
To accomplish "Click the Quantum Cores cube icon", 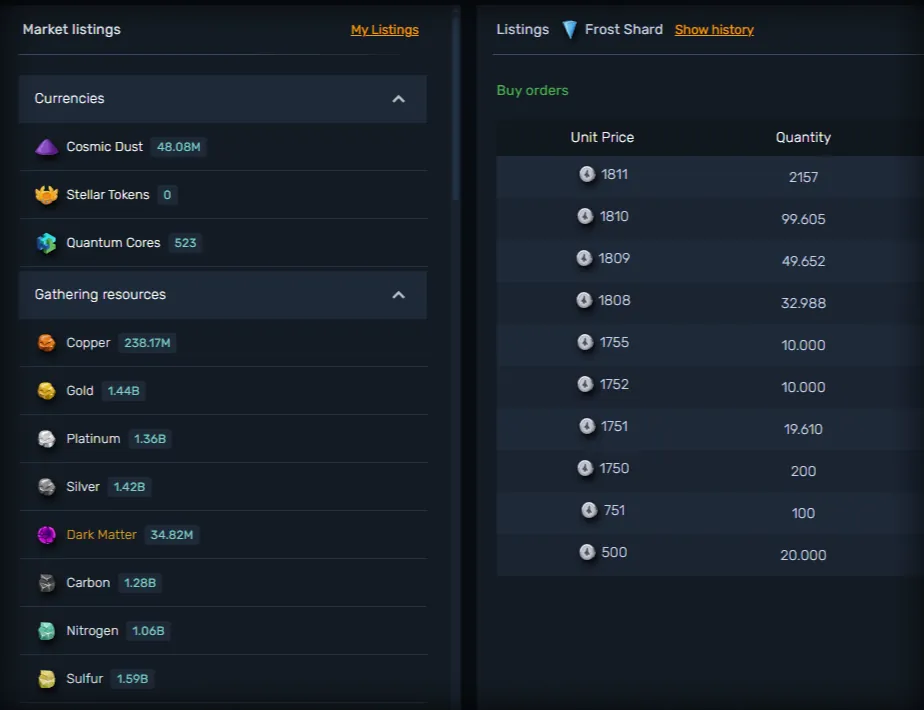I will (x=46, y=243).
